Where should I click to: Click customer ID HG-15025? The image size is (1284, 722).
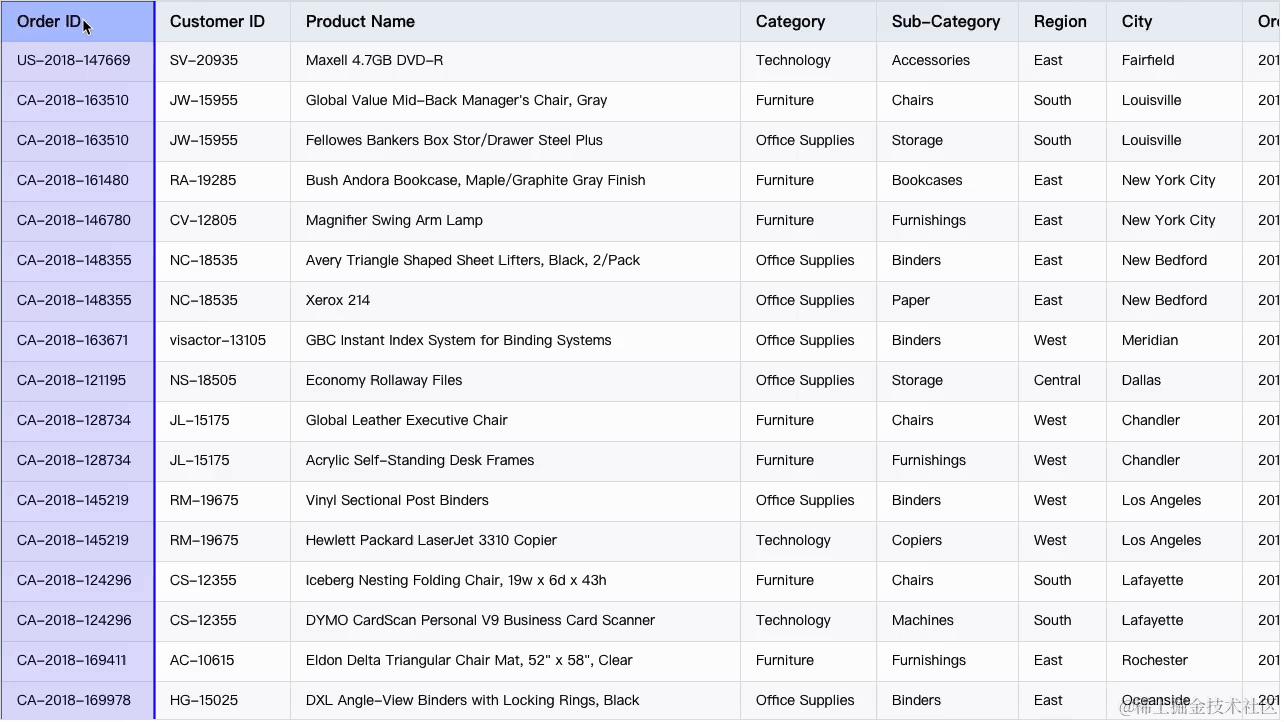coord(203,700)
